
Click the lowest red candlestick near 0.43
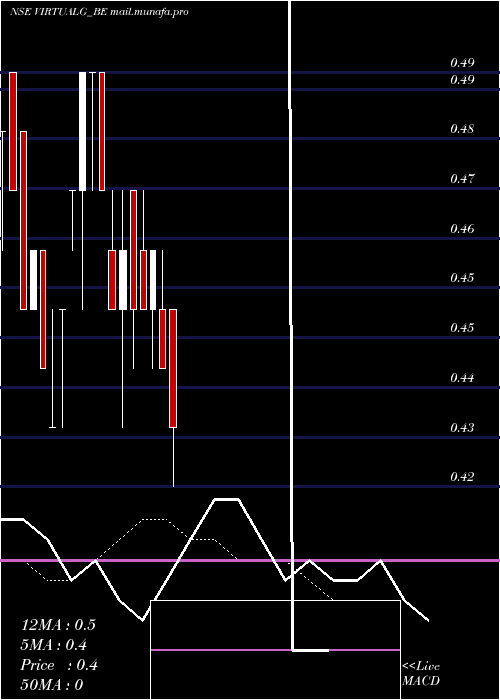click(173, 368)
